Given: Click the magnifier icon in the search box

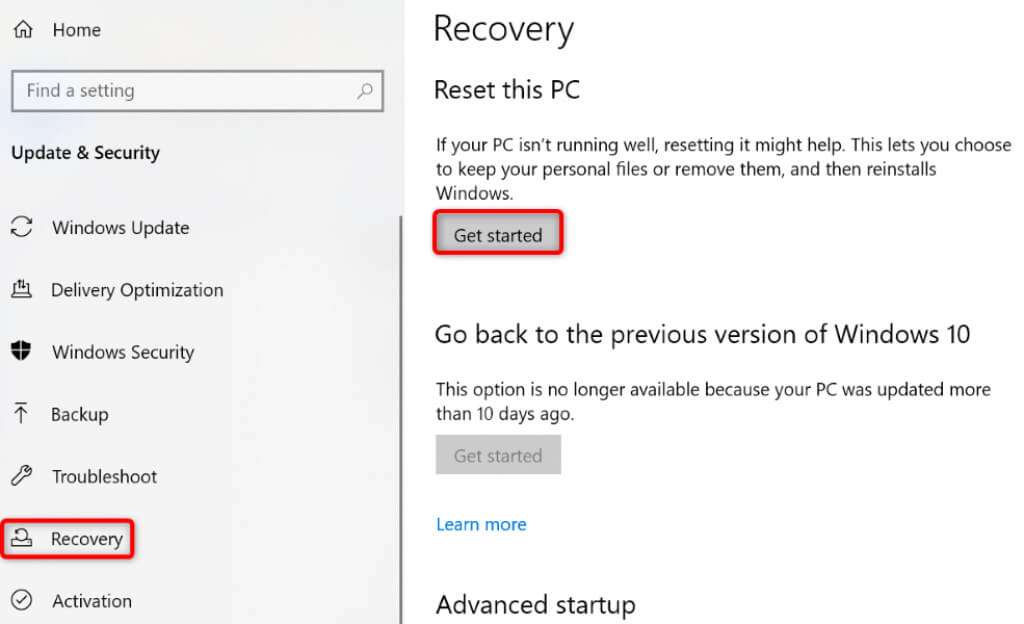Looking at the screenshot, I should click(365, 91).
